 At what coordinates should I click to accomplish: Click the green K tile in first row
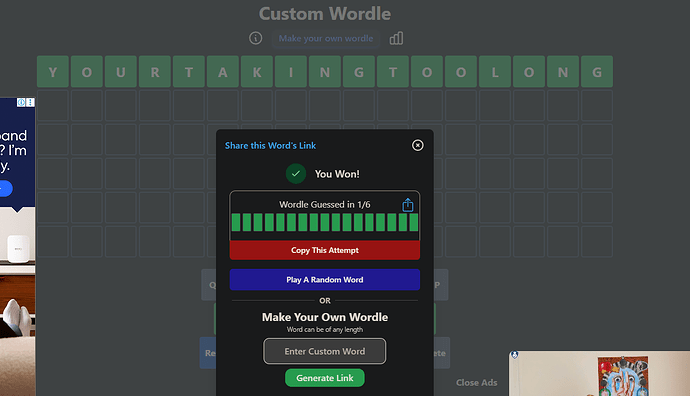coord(257,72)
